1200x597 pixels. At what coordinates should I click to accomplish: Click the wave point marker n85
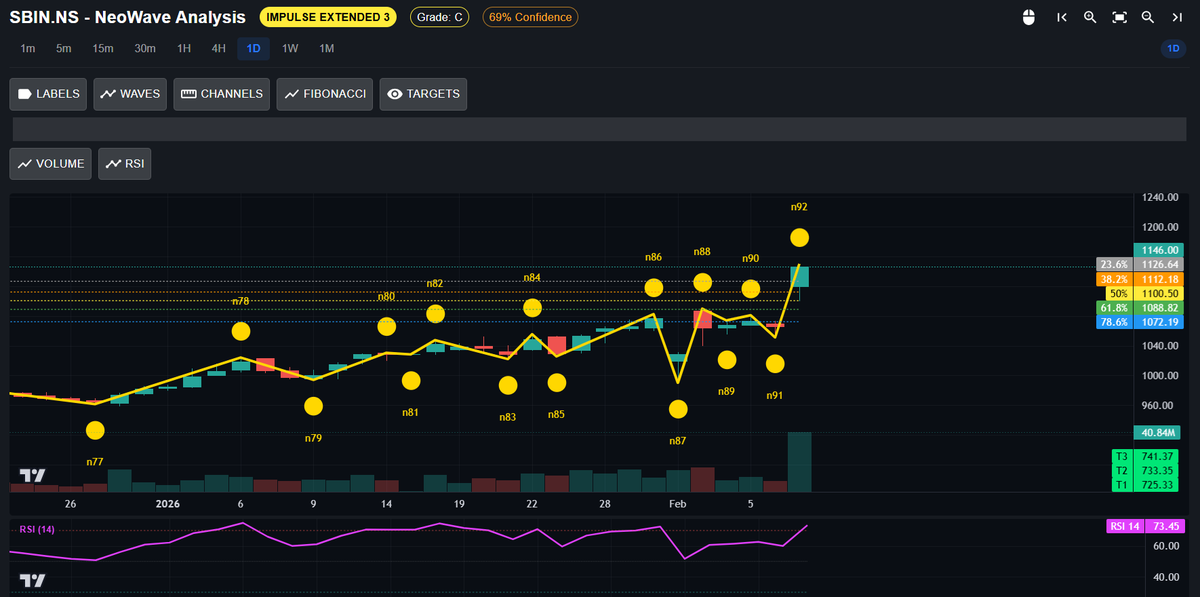[557, 383]
